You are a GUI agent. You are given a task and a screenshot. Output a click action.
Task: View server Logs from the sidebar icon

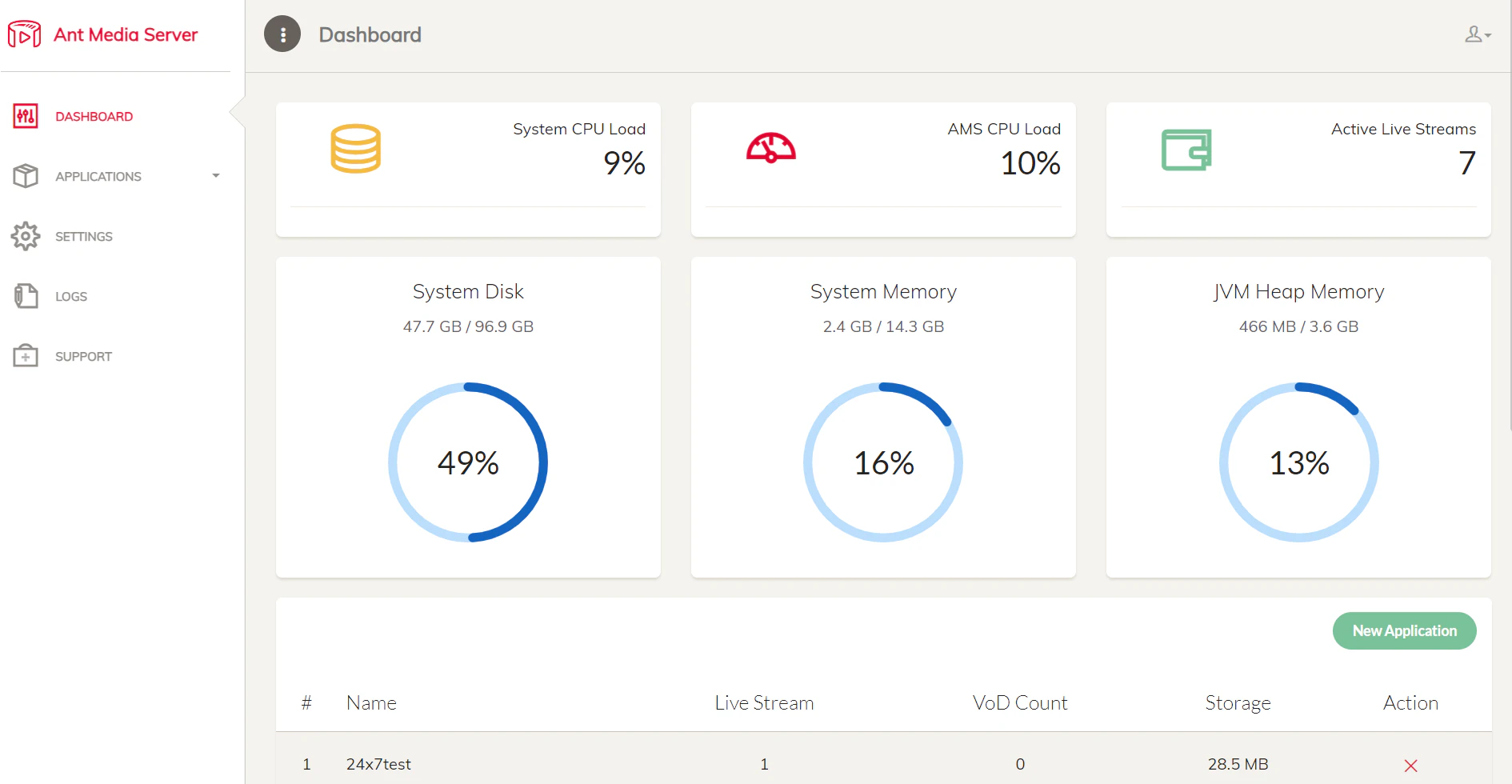tap(26, 296)
